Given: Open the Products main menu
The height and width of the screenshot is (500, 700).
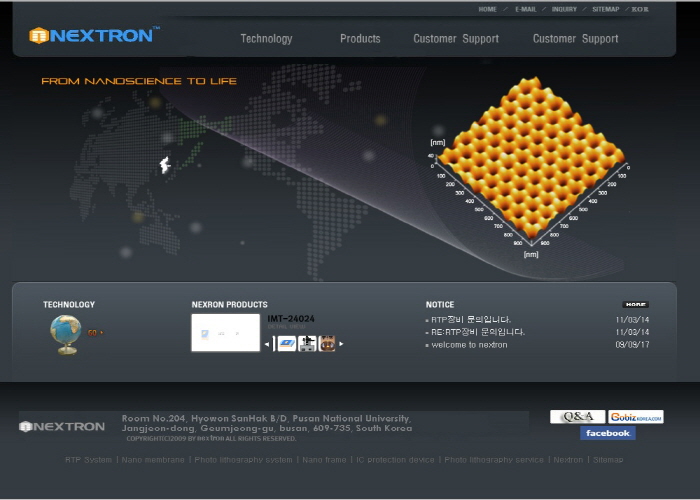Looking at the screenshot, I should coord(360,39).
